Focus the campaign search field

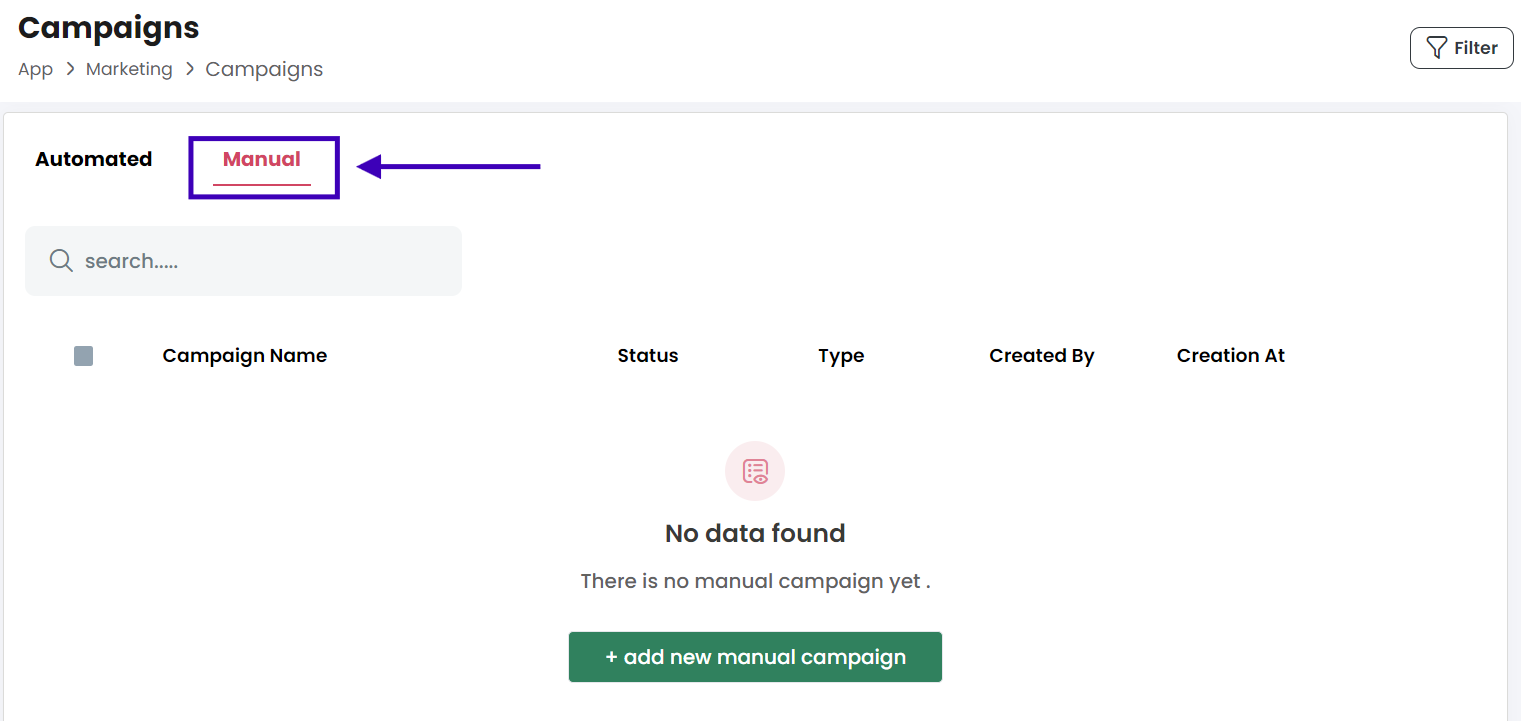tap(243, 261)
